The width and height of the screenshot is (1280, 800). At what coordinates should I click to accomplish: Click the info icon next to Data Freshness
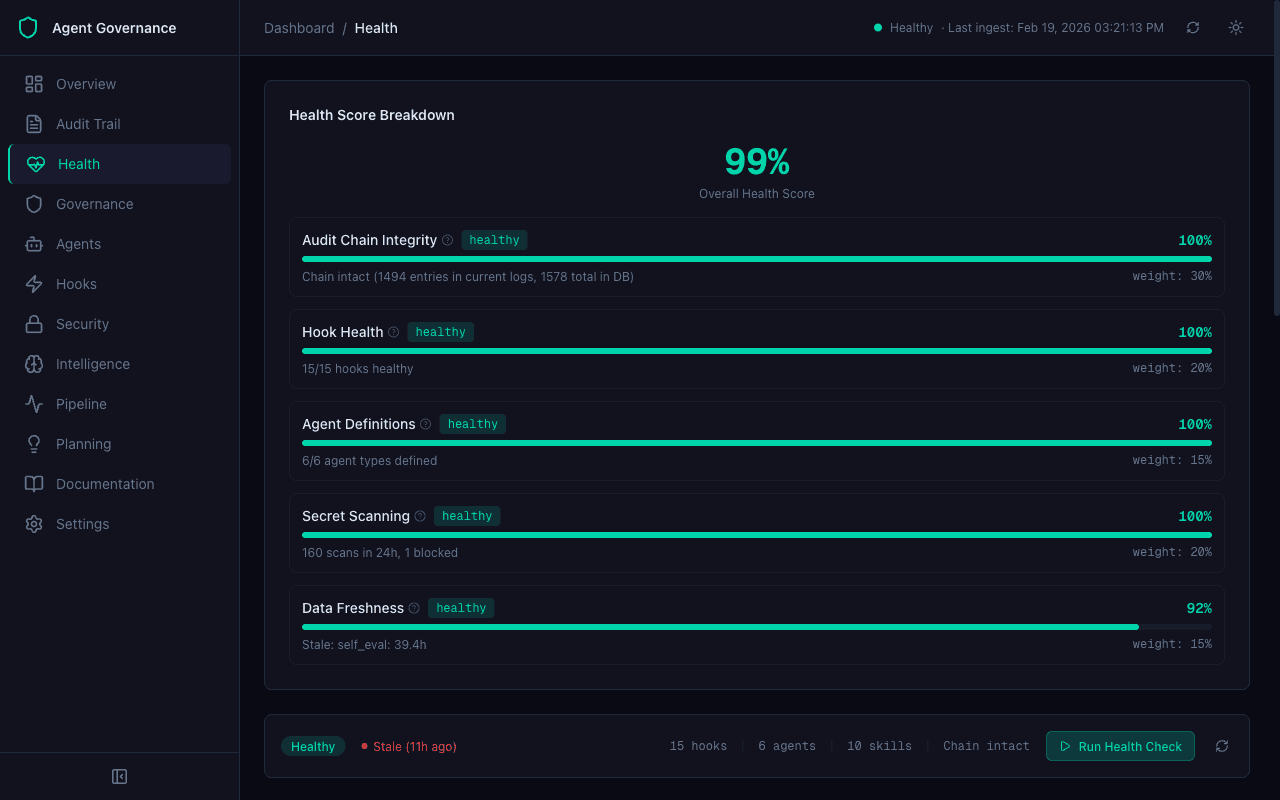(x=413, y=608)
